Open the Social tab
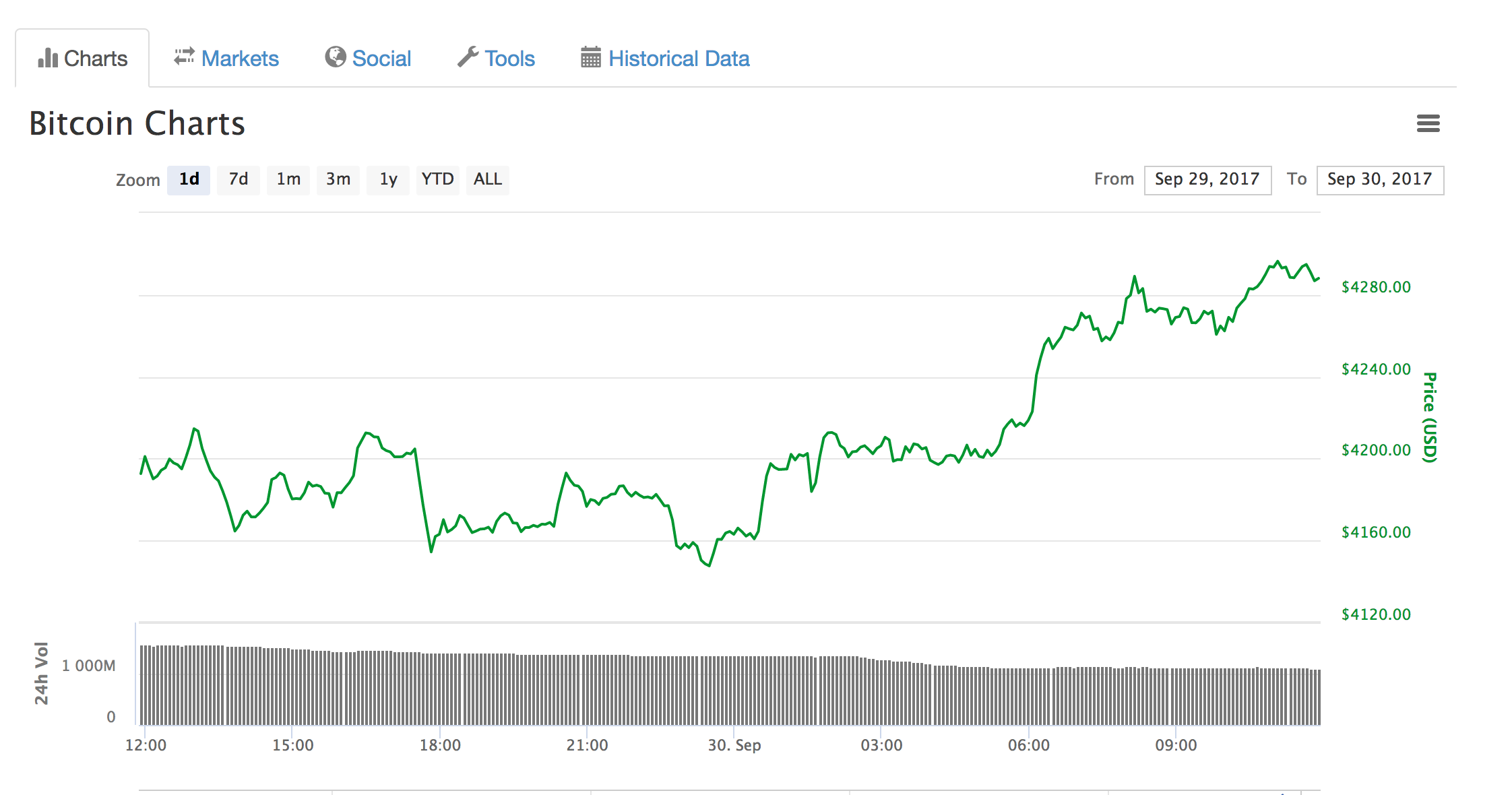This screenshot has width=1512, height=795. tap(381, 59)
